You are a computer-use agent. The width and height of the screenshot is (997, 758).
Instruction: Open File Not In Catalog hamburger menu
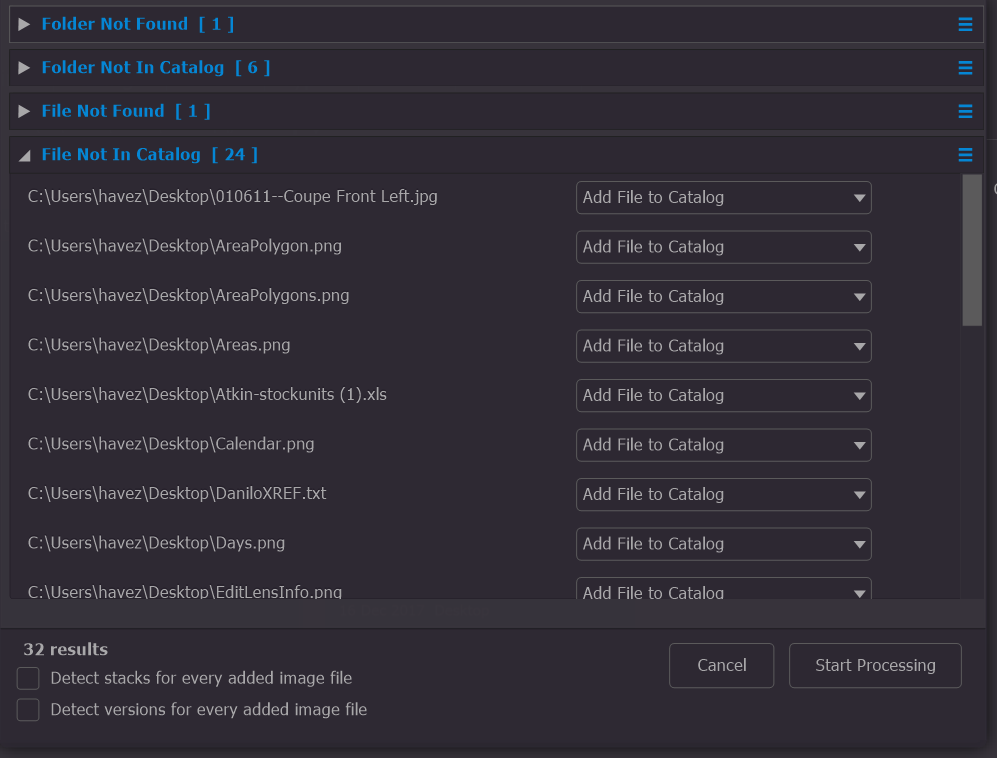965,155
